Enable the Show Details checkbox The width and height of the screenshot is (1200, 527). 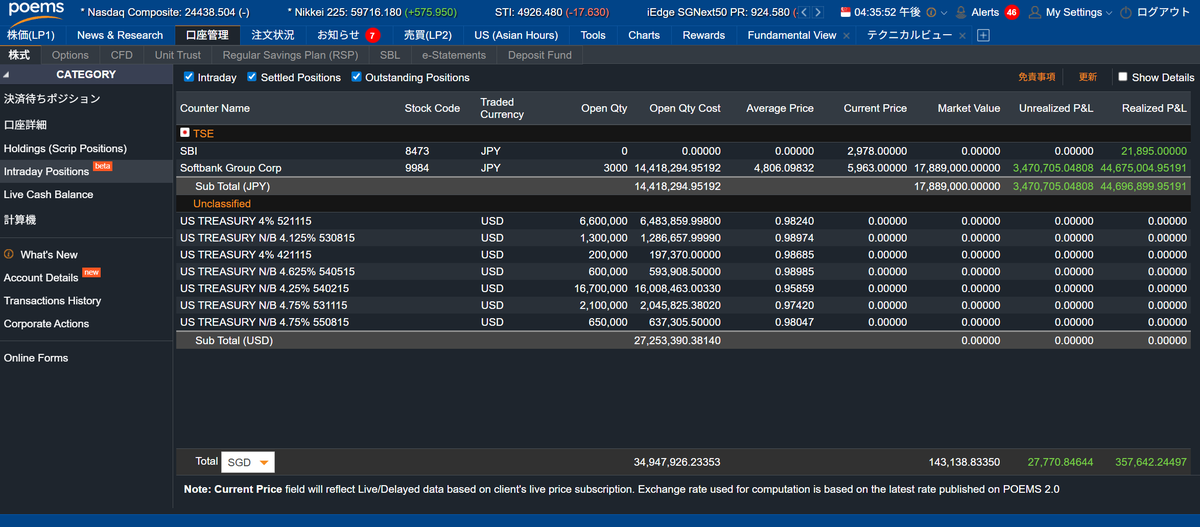click(x=1122, y=76)
